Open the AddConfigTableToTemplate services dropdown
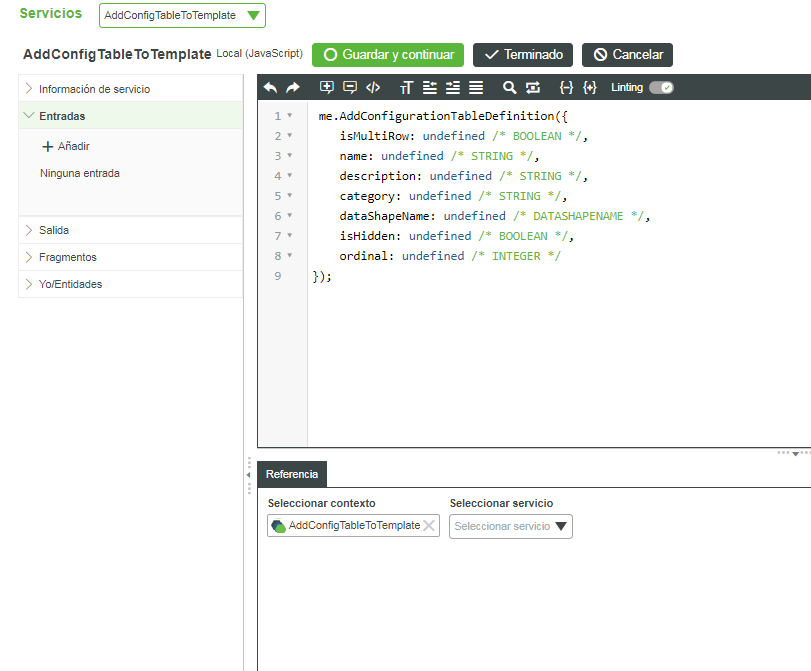 (183, 15)
